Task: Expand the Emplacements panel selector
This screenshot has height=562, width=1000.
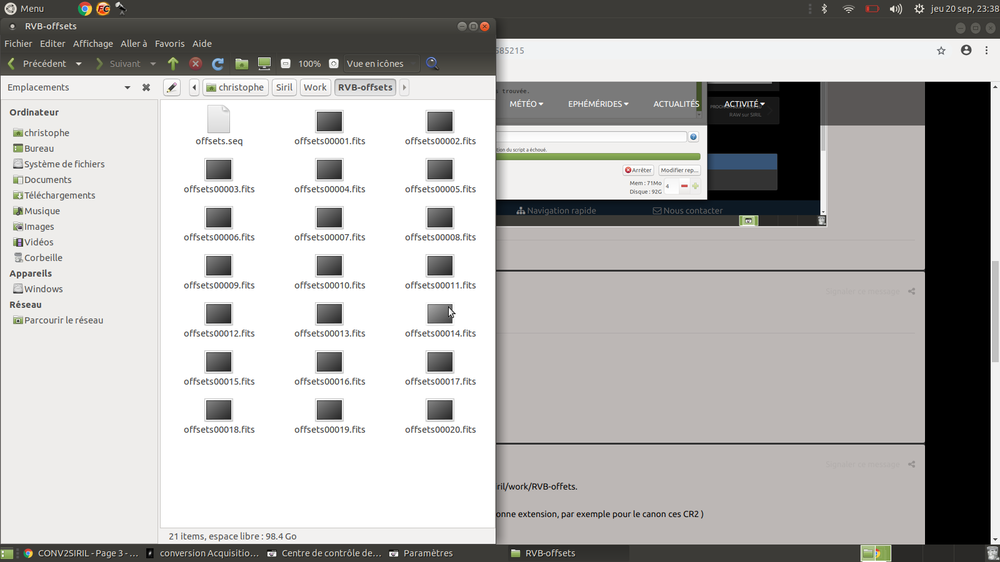Action: (x=127, y=87)
